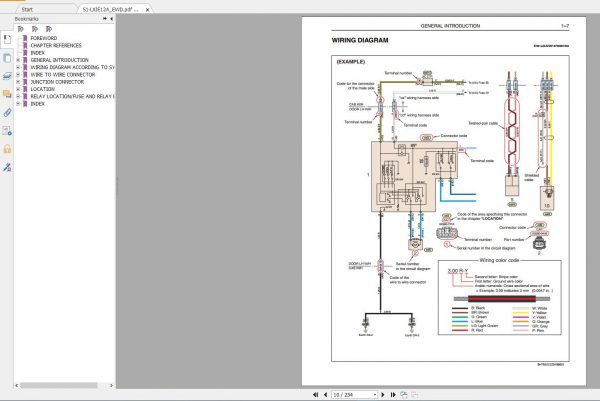Select the CHAPTER REFERENCES bookmark
Image resolution: width=600 pixels, height=401 pixels.
pos(56,46)
